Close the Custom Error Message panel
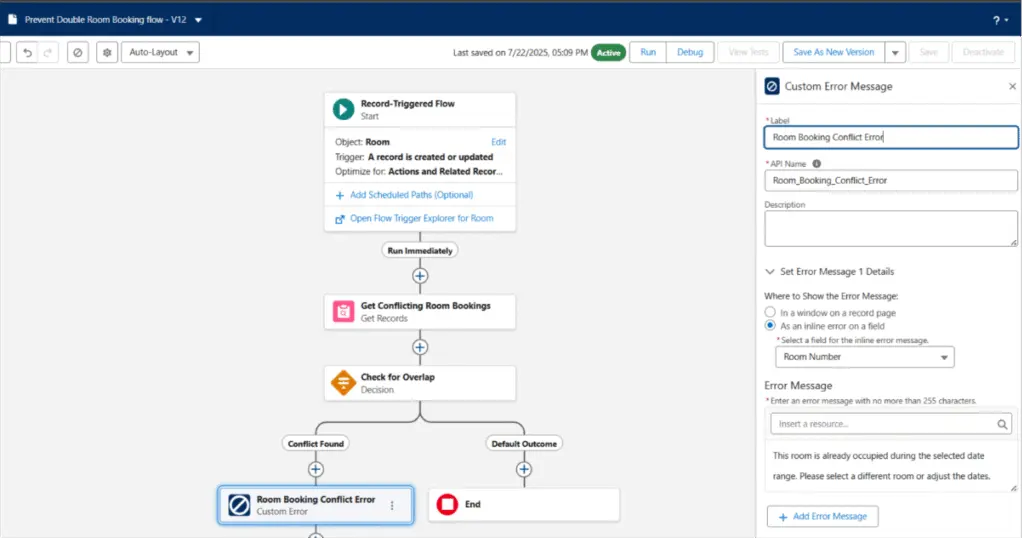The height and width of the screenshot is (538, 1024). tap(1012, 86)
